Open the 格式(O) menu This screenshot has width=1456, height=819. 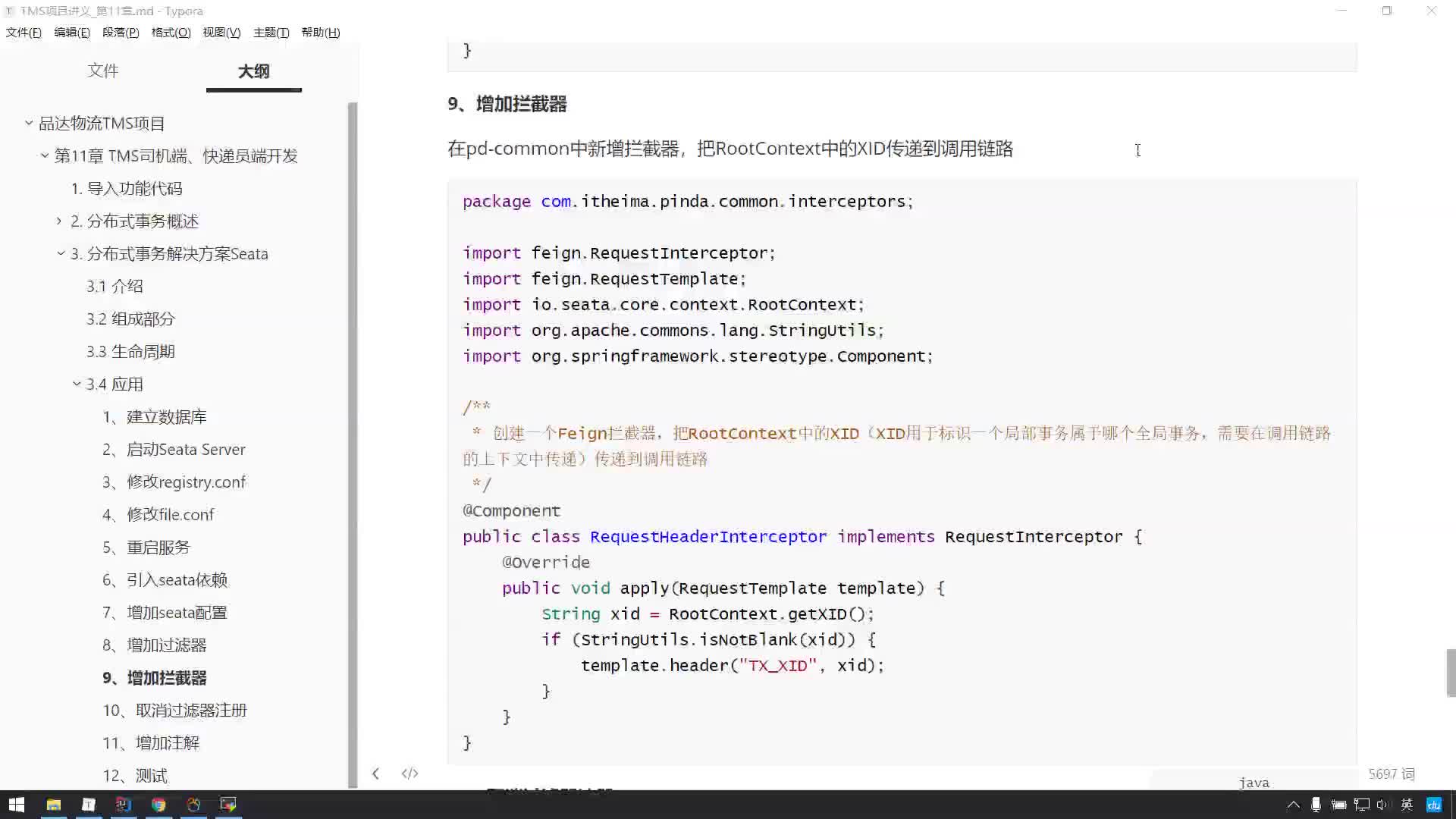click(x=171, y=33)
